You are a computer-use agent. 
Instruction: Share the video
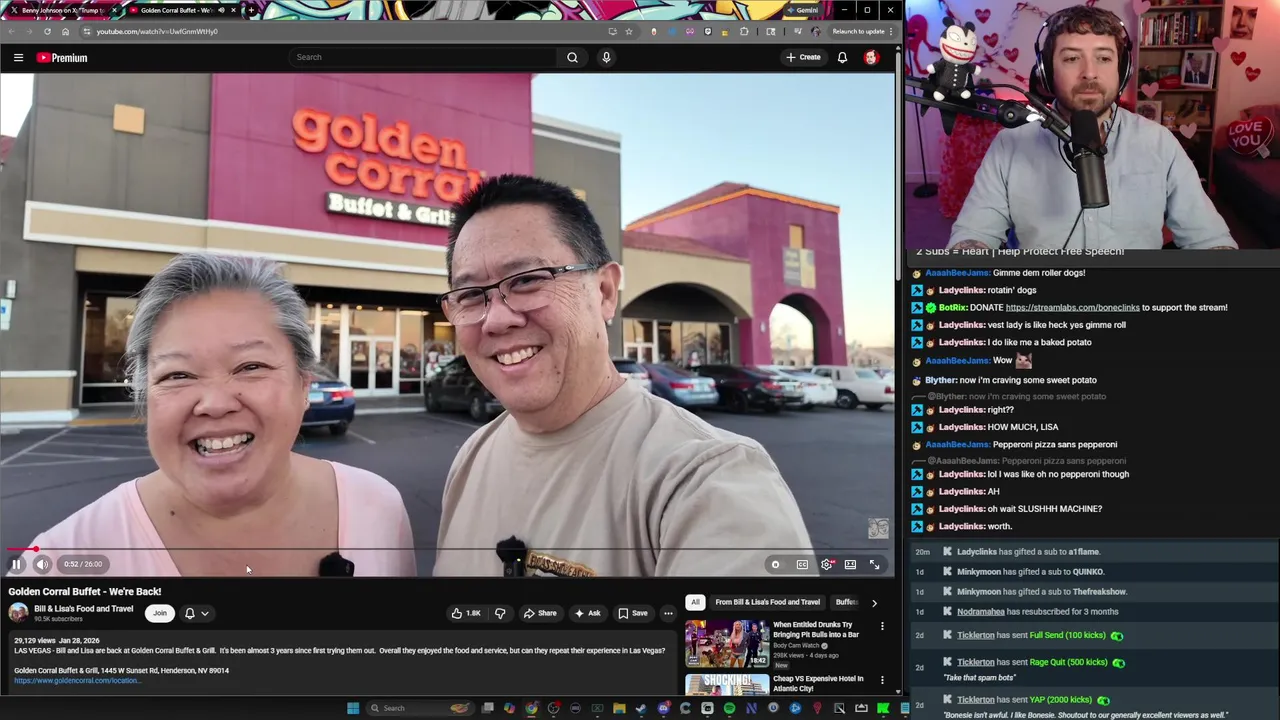point(540,613)
